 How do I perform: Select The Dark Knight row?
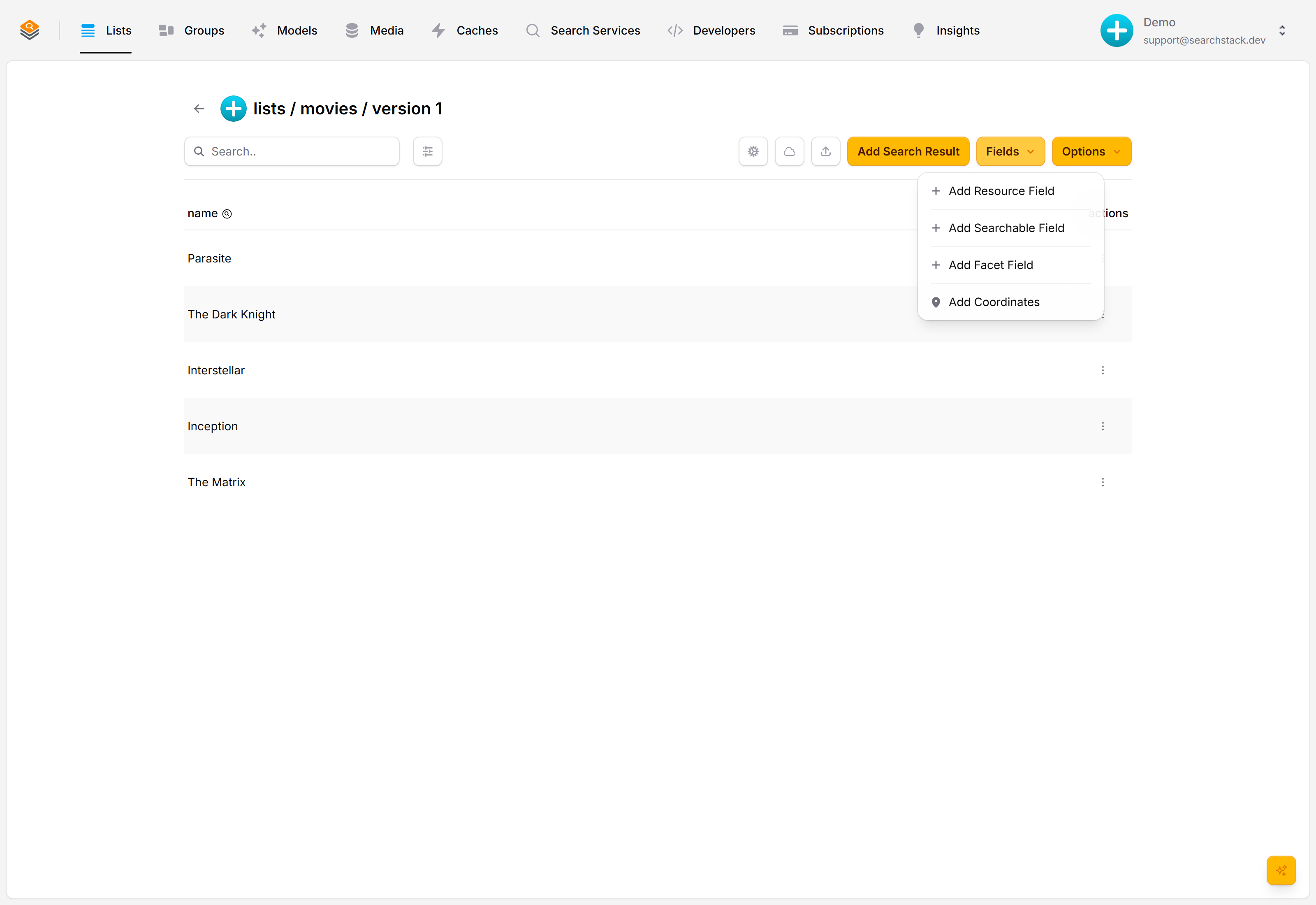pyautogui.click(x=658, y=314)
